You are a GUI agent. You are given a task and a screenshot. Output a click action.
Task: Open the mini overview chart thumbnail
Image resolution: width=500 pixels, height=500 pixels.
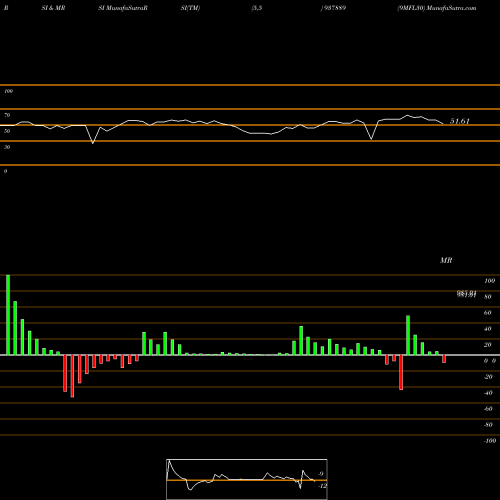point(247,479)
